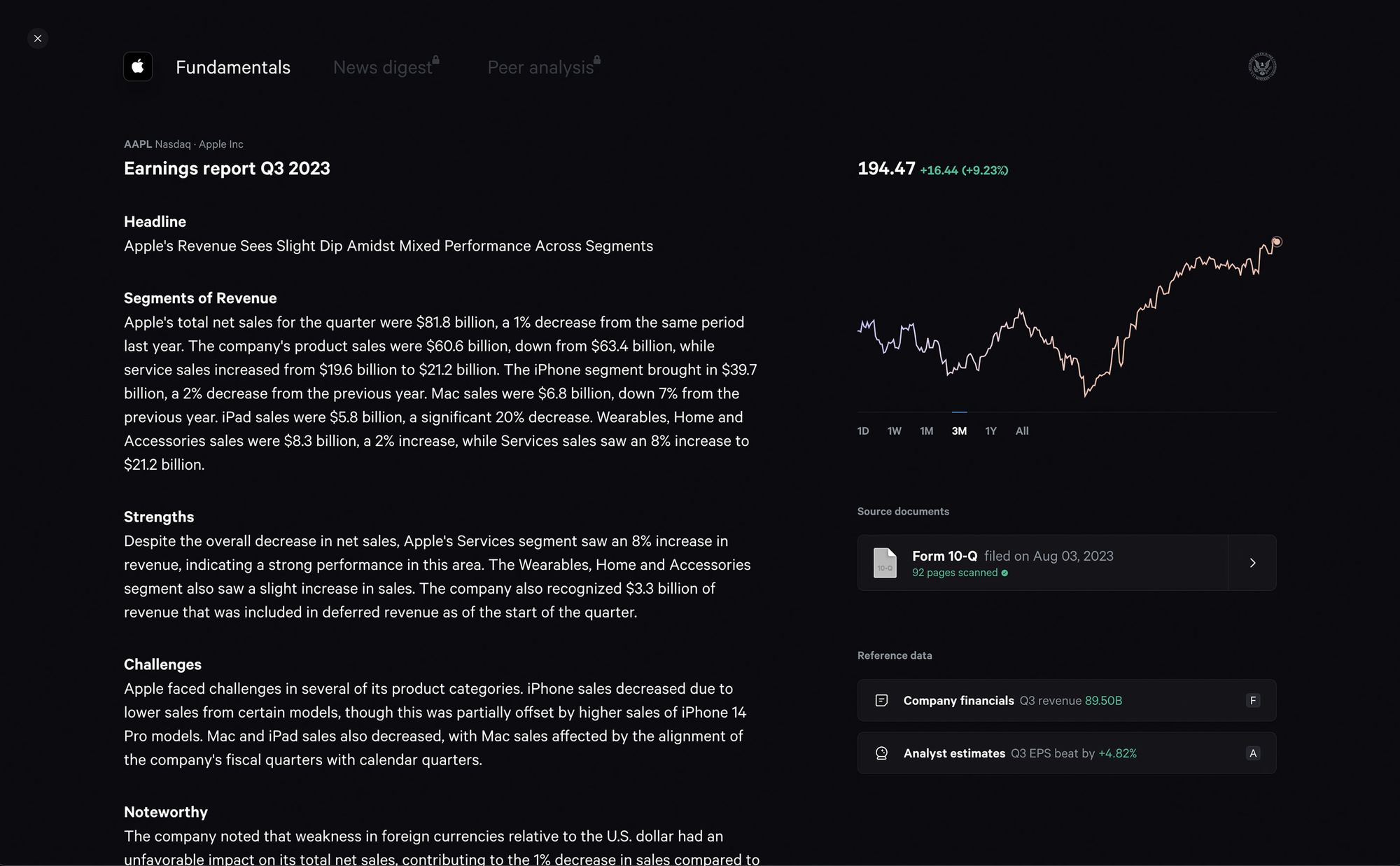Click the SEC seal icon

click(1262, 67)
